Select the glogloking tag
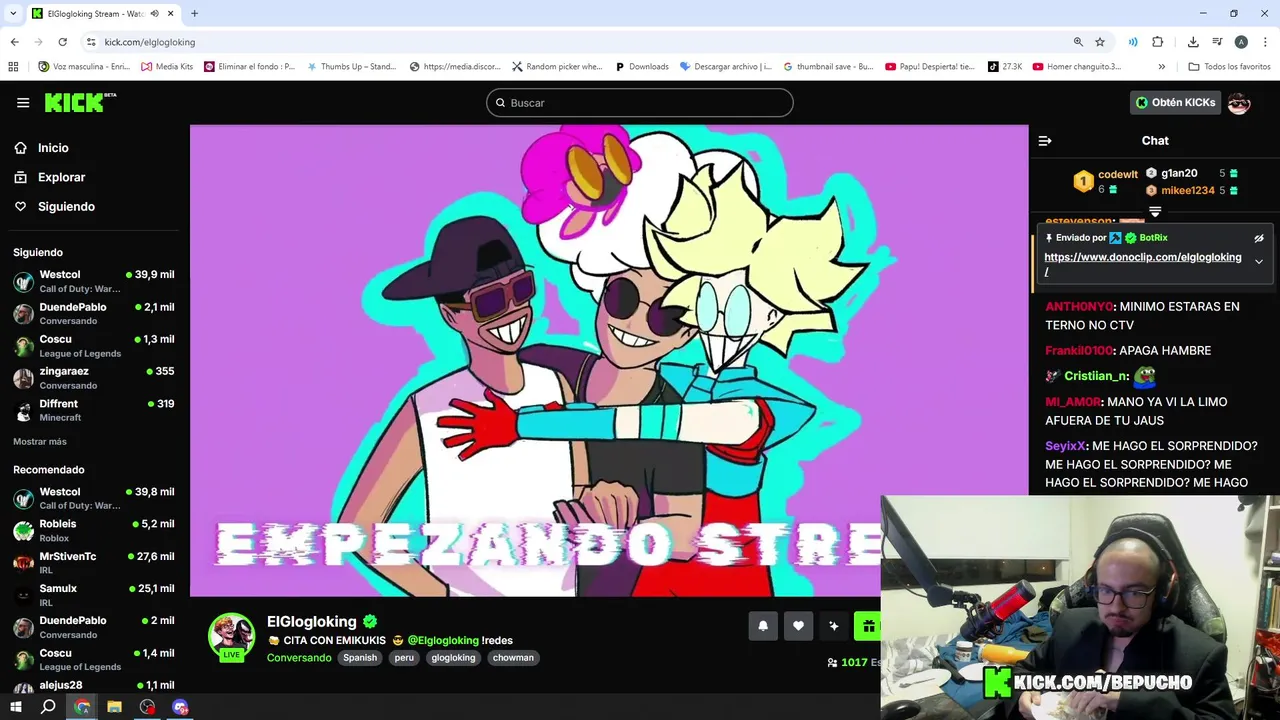The width and height of the screenshot is (1280, 720). pos(453,658)
